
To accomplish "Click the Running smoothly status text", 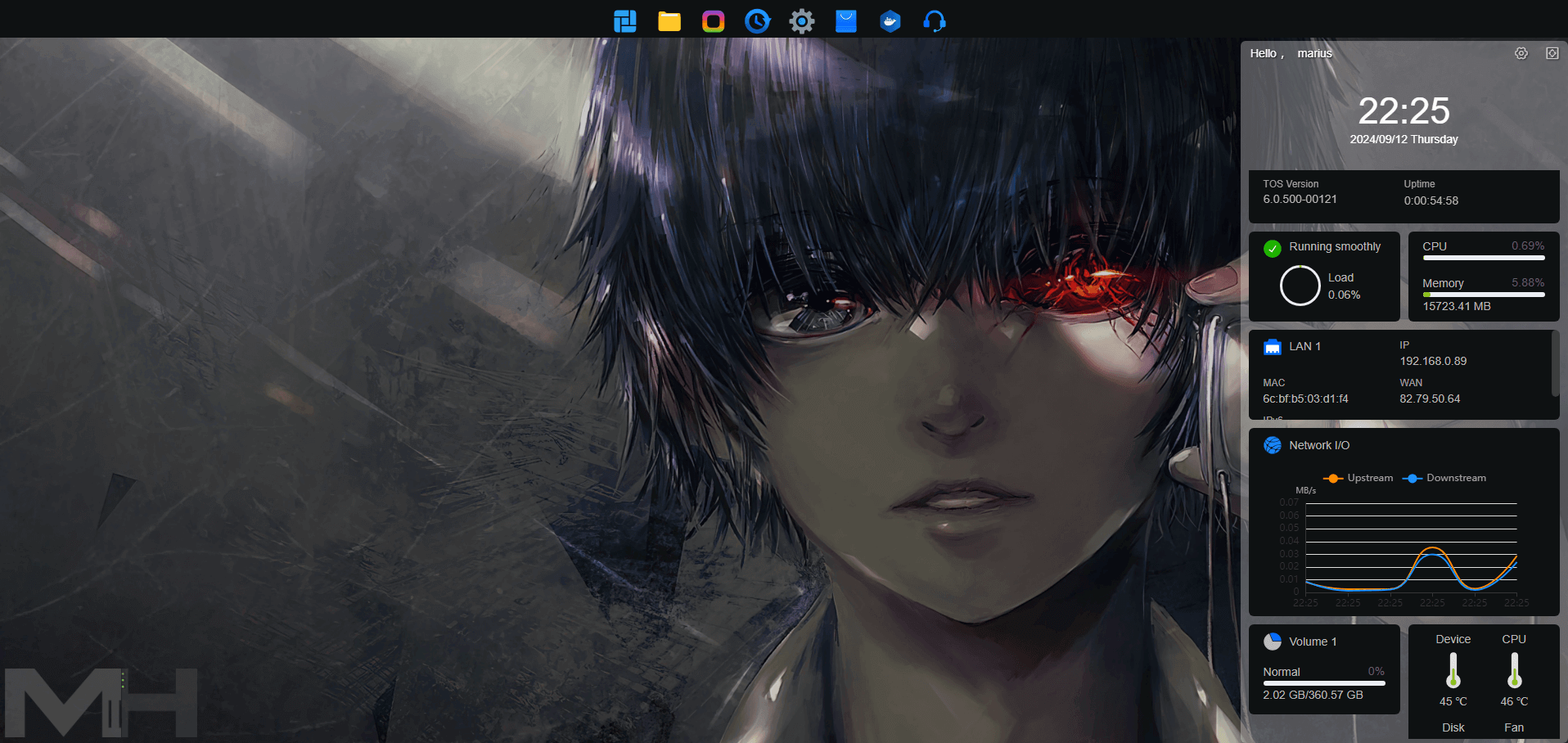I will 1336,246.
